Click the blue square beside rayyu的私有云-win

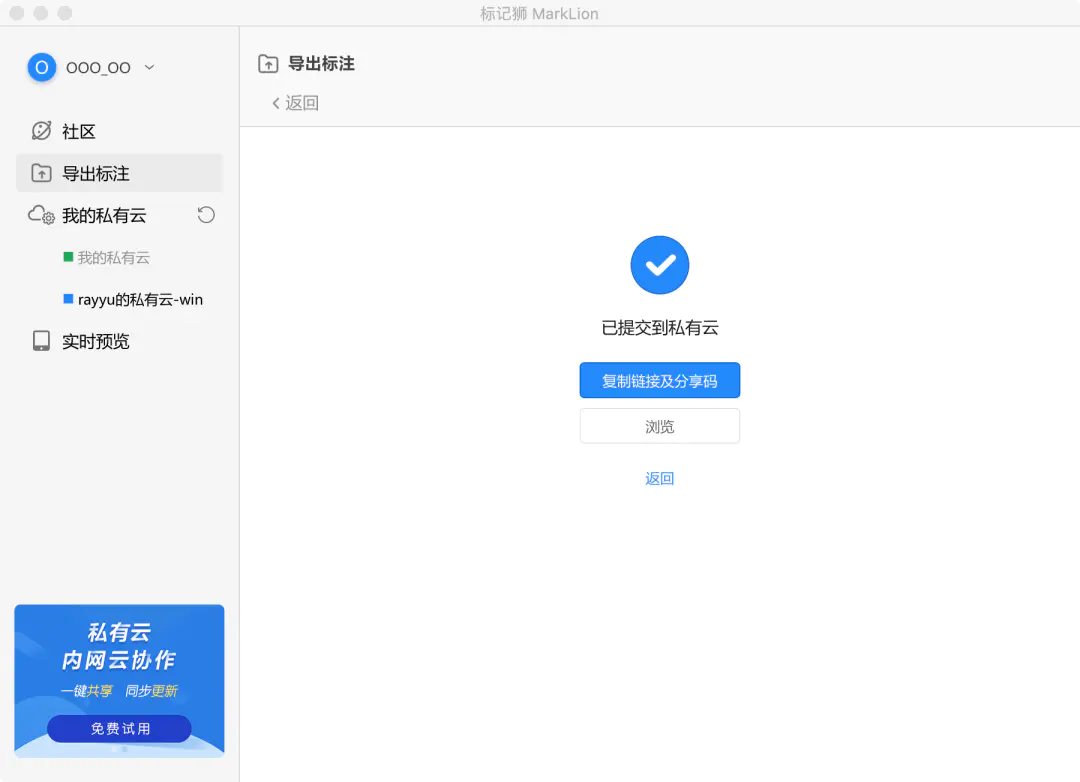coord(68,299)
